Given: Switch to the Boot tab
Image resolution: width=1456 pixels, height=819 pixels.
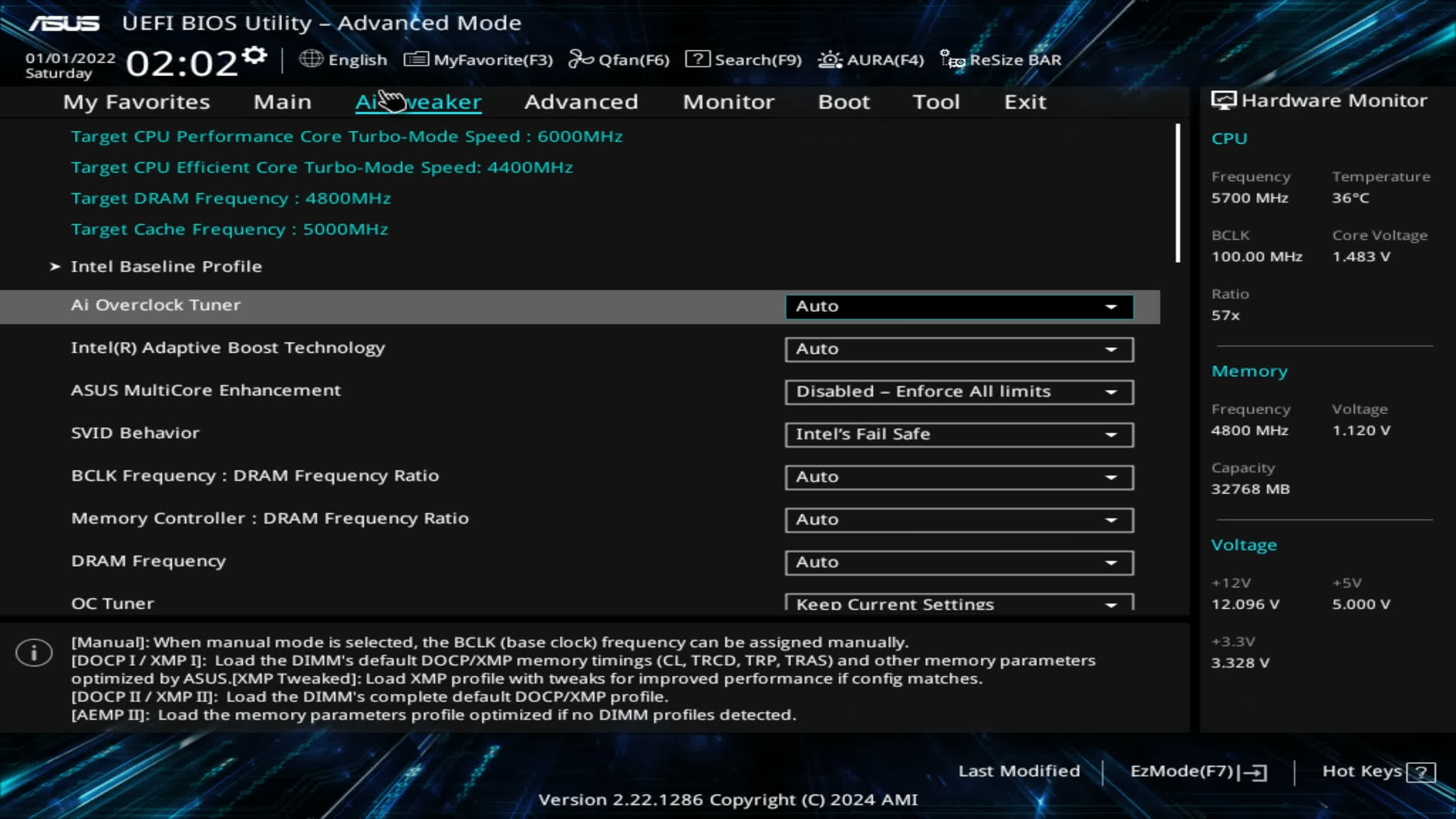Looking at the screenshot, I should tap(844, 102).
